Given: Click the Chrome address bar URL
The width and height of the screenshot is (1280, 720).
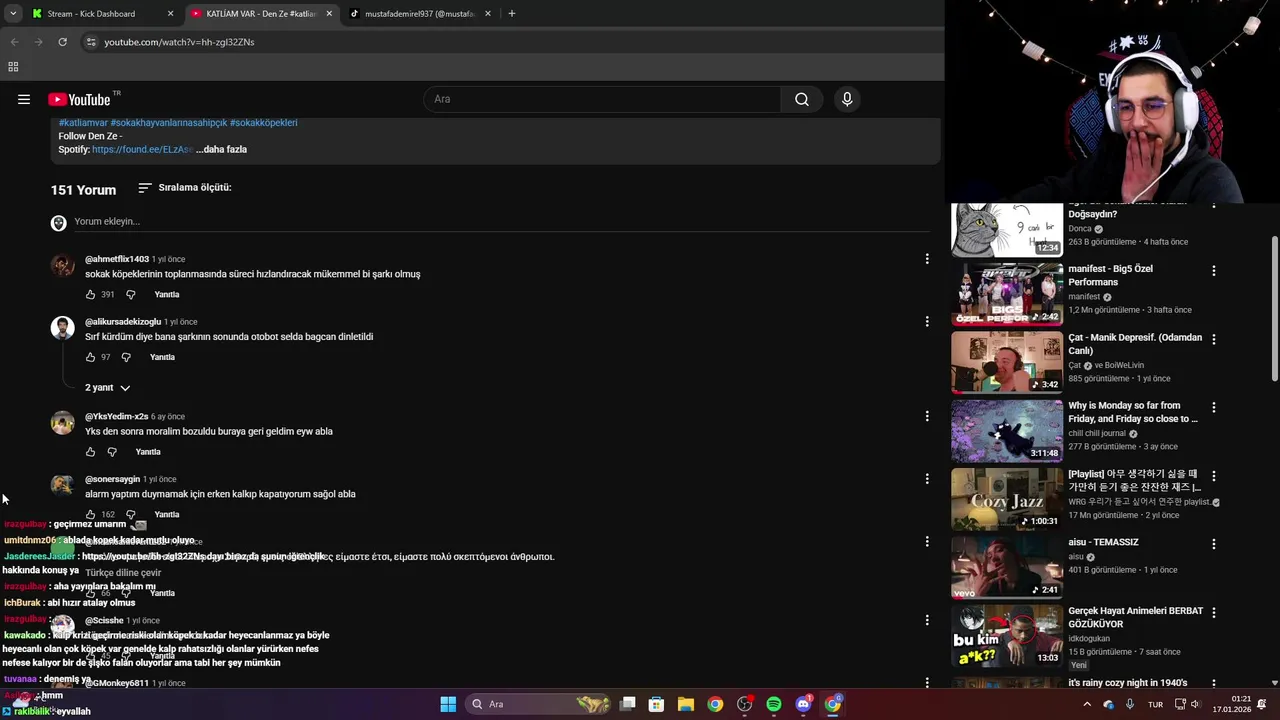Looking at the screenshot, I should click(x=179, y=42).
